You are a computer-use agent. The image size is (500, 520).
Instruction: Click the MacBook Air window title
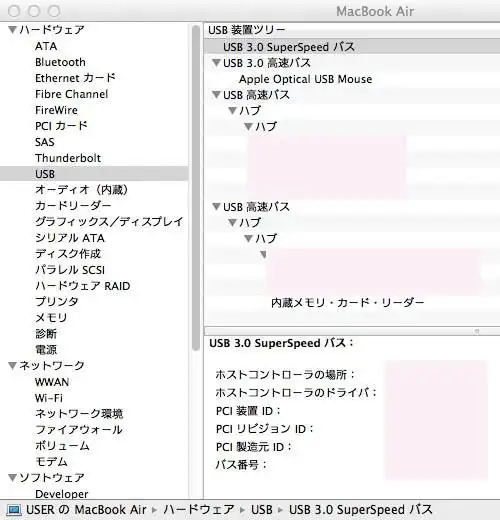coord(375,11)
